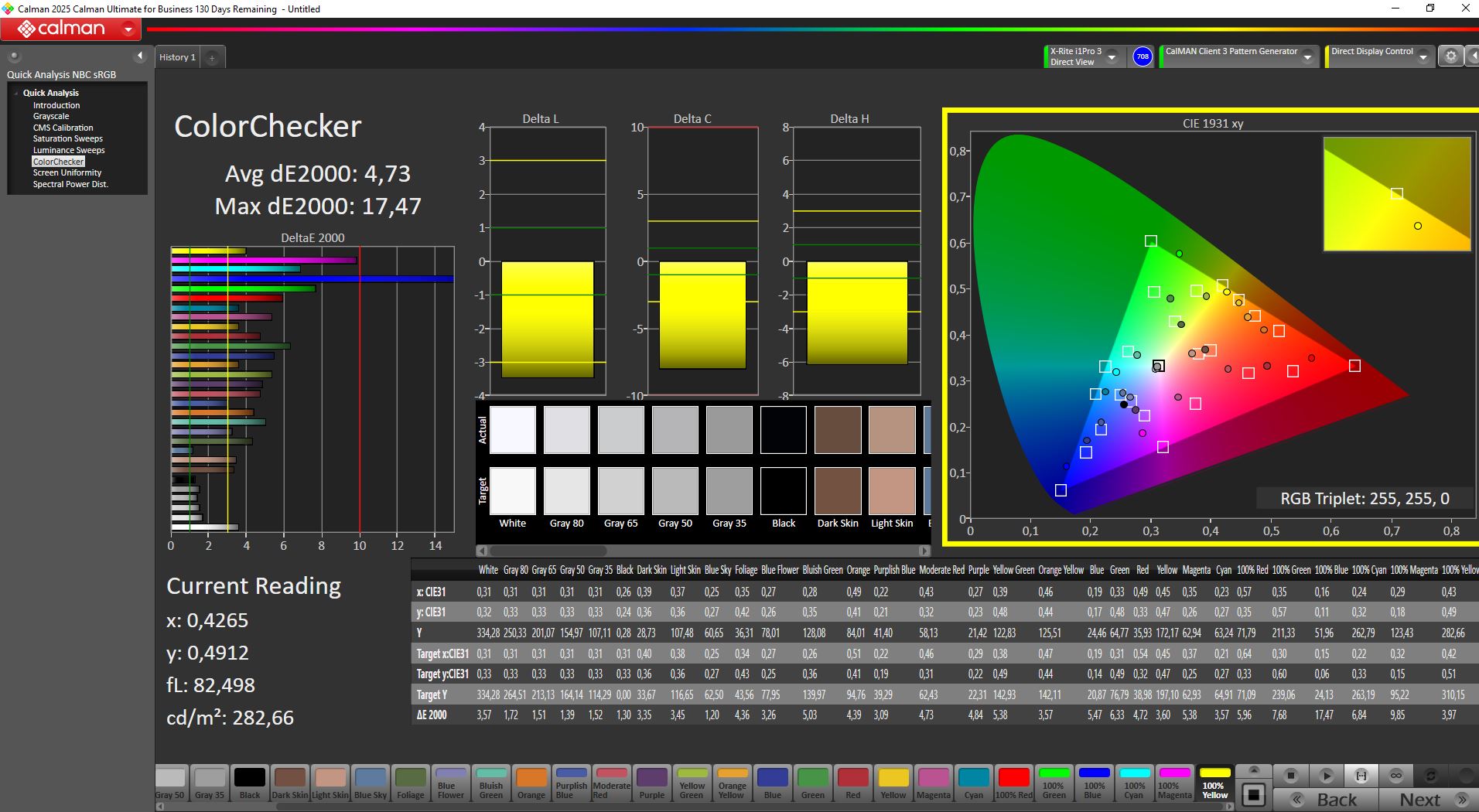Click the continuous read infinity icon
Viewport: 1479px width, 812px height.
tap(1395, 775)
